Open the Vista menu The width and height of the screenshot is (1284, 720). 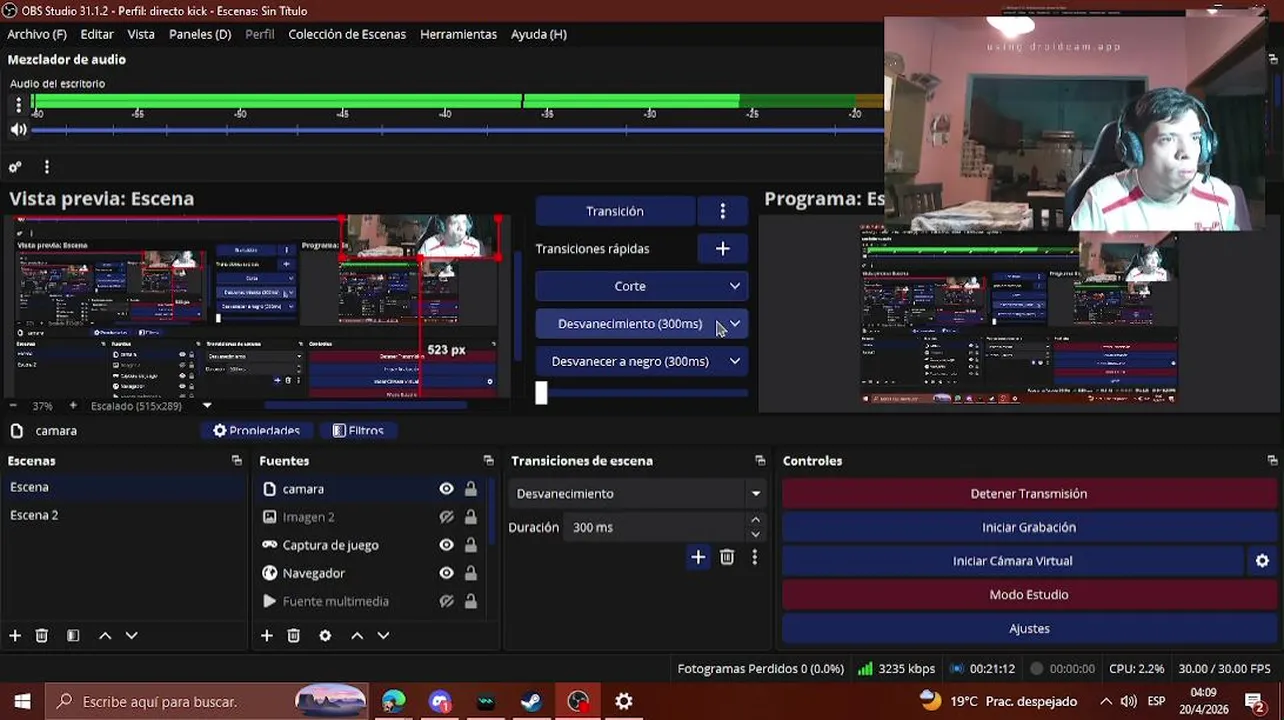click(141, 34)
